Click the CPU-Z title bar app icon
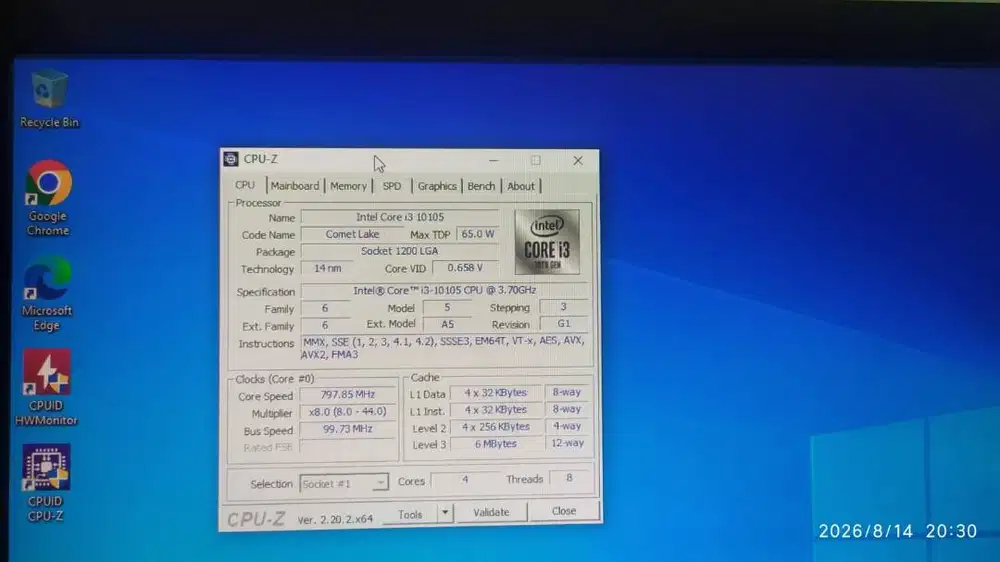1000x562 pixels. [x=231, y=159]
